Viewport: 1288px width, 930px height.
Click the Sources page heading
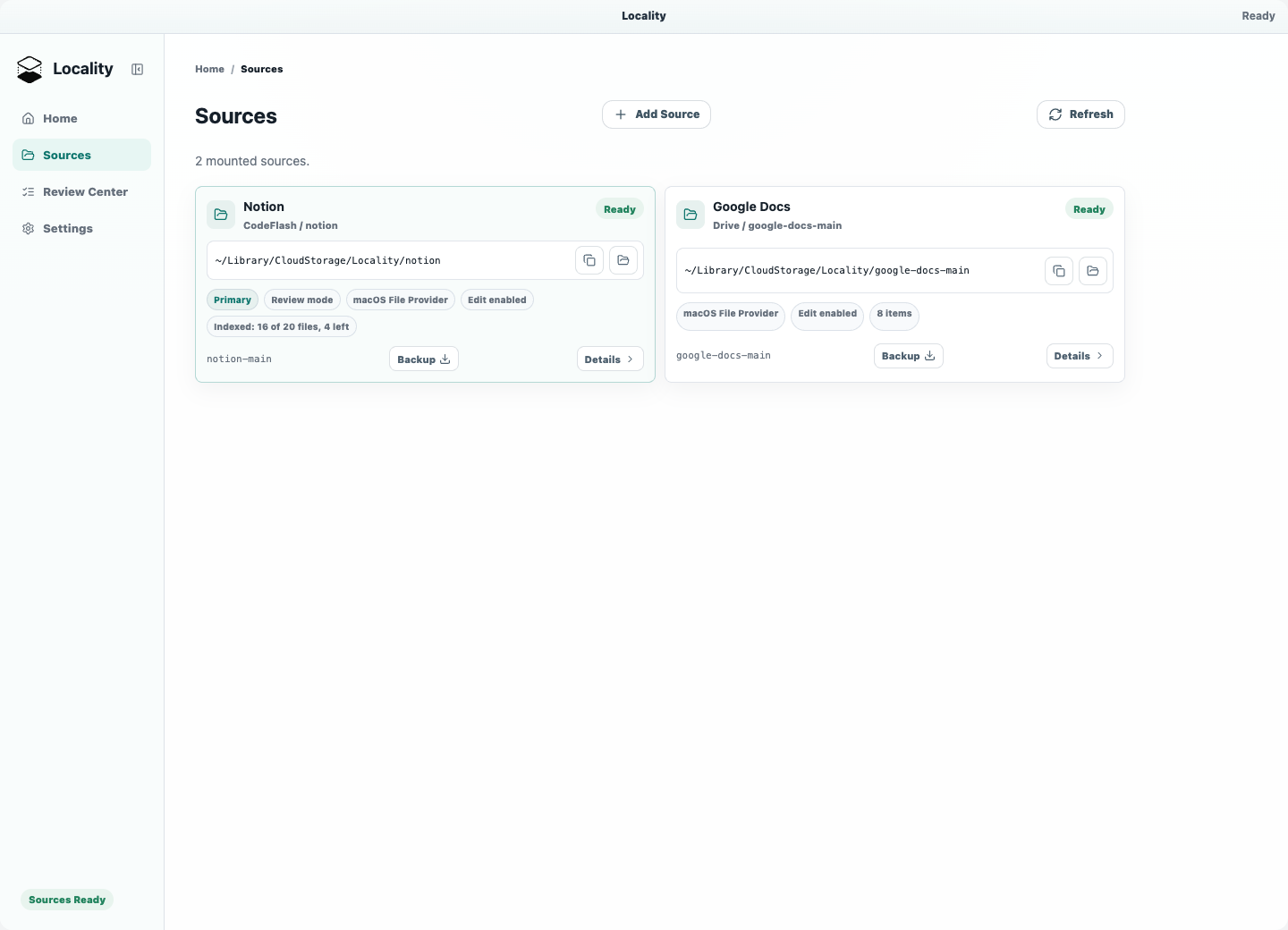[x=236, y=116]
